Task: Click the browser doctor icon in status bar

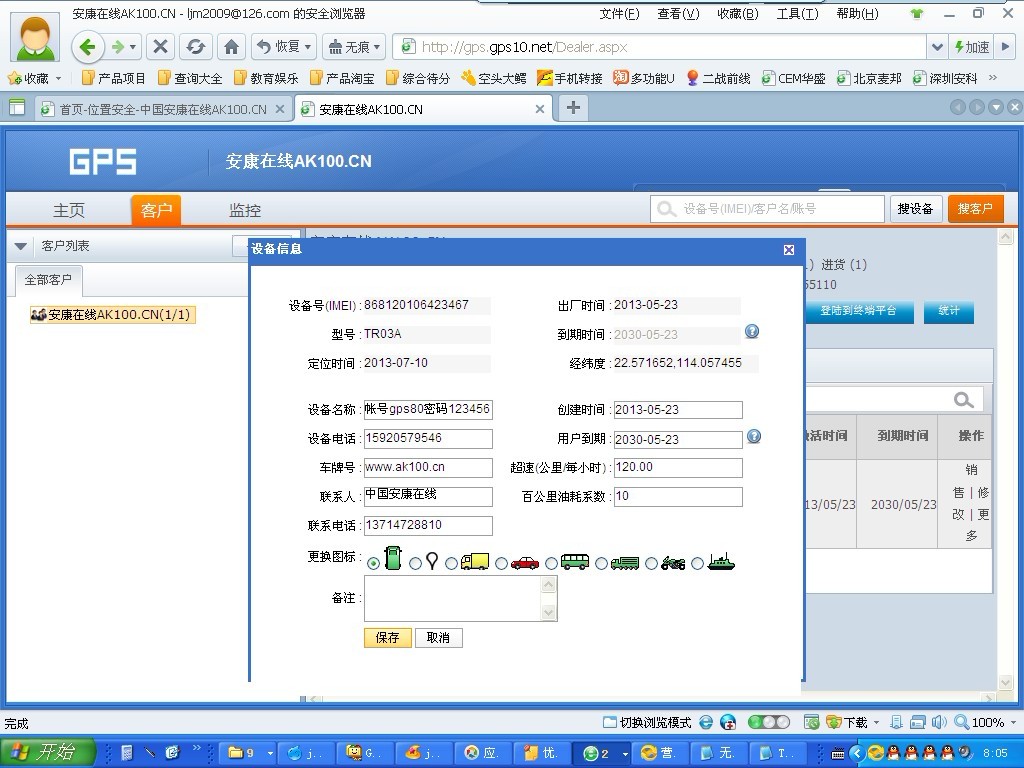Action: pyautogui.click(x=728, y=722)
